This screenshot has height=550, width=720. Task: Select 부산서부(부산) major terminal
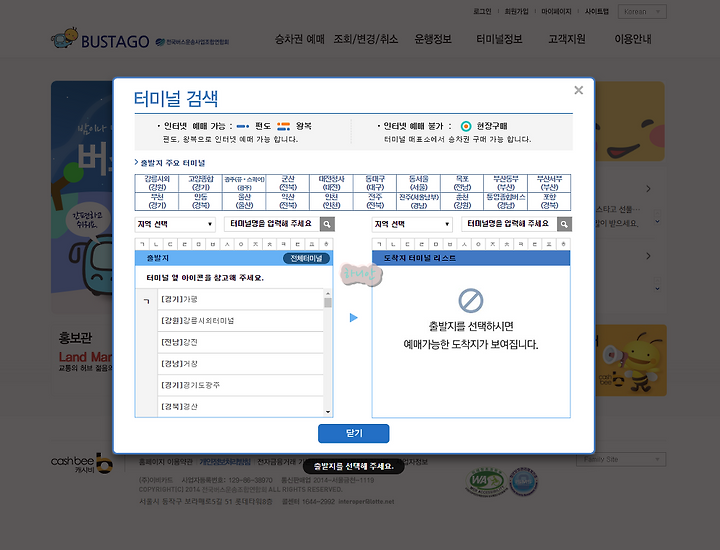[549, 183]
